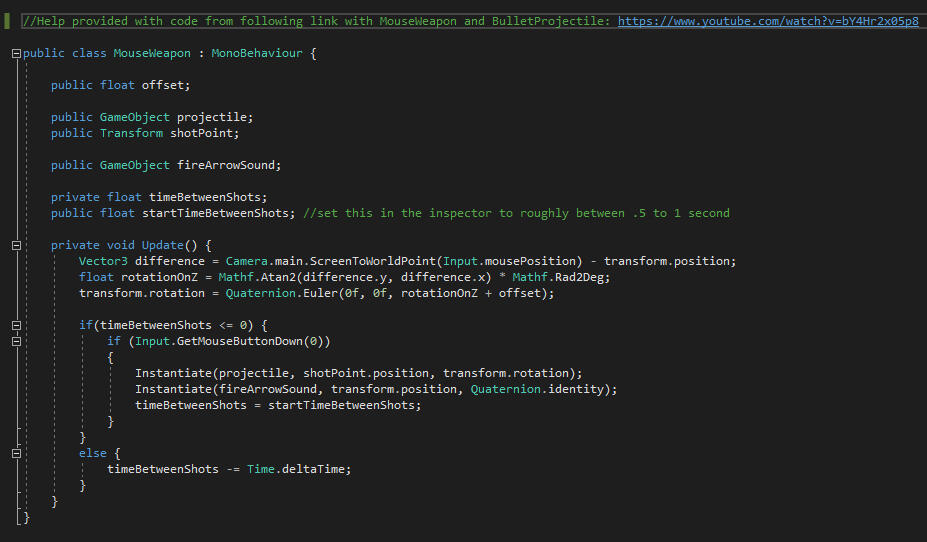This screenshot has height=542, width=927.
Task: Click Quaternion.Euler call
Action: [281, 293]
